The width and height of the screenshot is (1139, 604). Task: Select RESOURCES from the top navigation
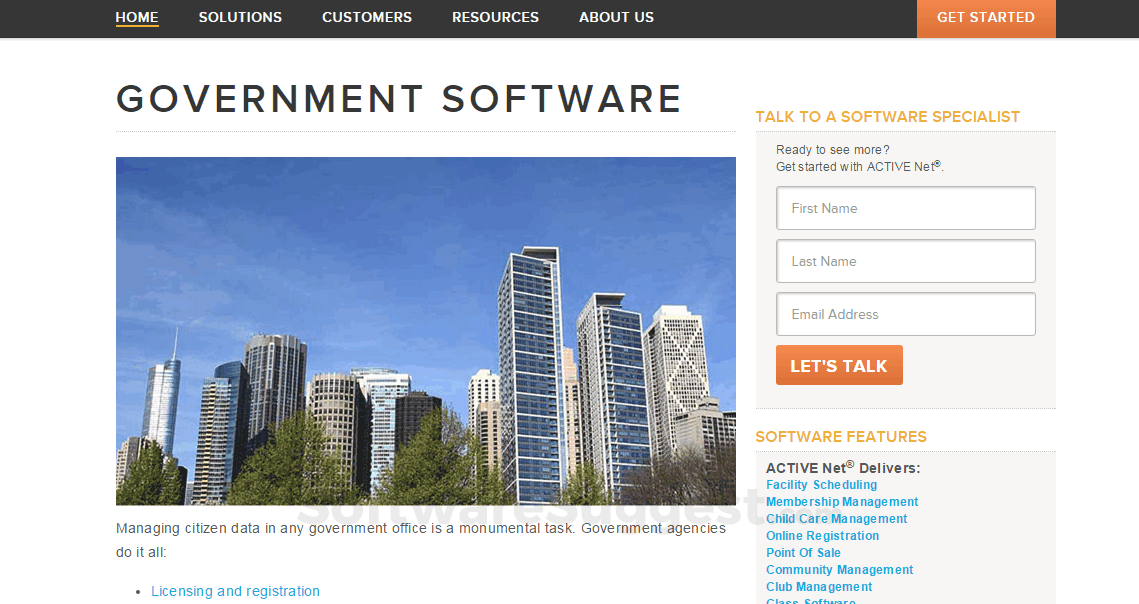click(x=495, y=17)
